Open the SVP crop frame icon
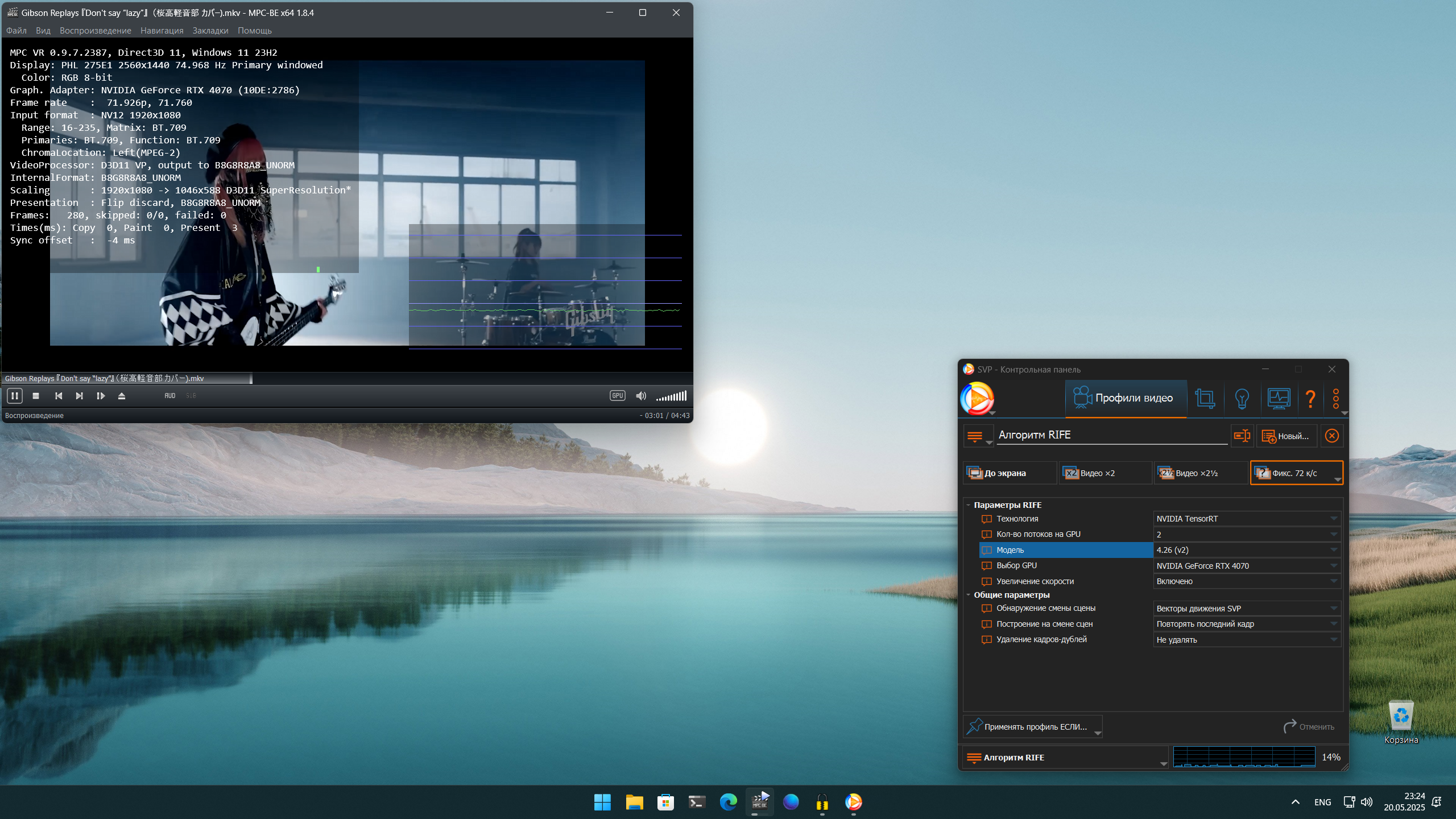The image size is (1456, 819). pyautogui.click(x=1205, y=399)
